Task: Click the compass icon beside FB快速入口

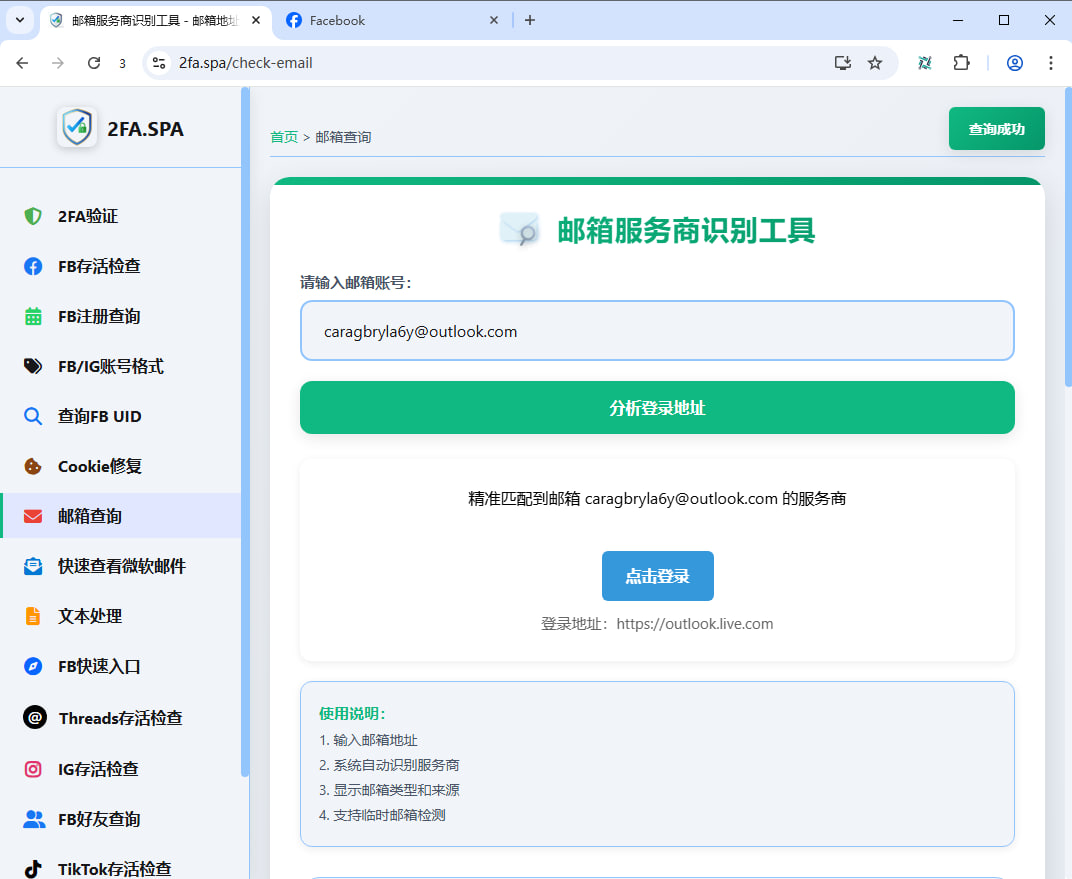Action: click(33, 666)
